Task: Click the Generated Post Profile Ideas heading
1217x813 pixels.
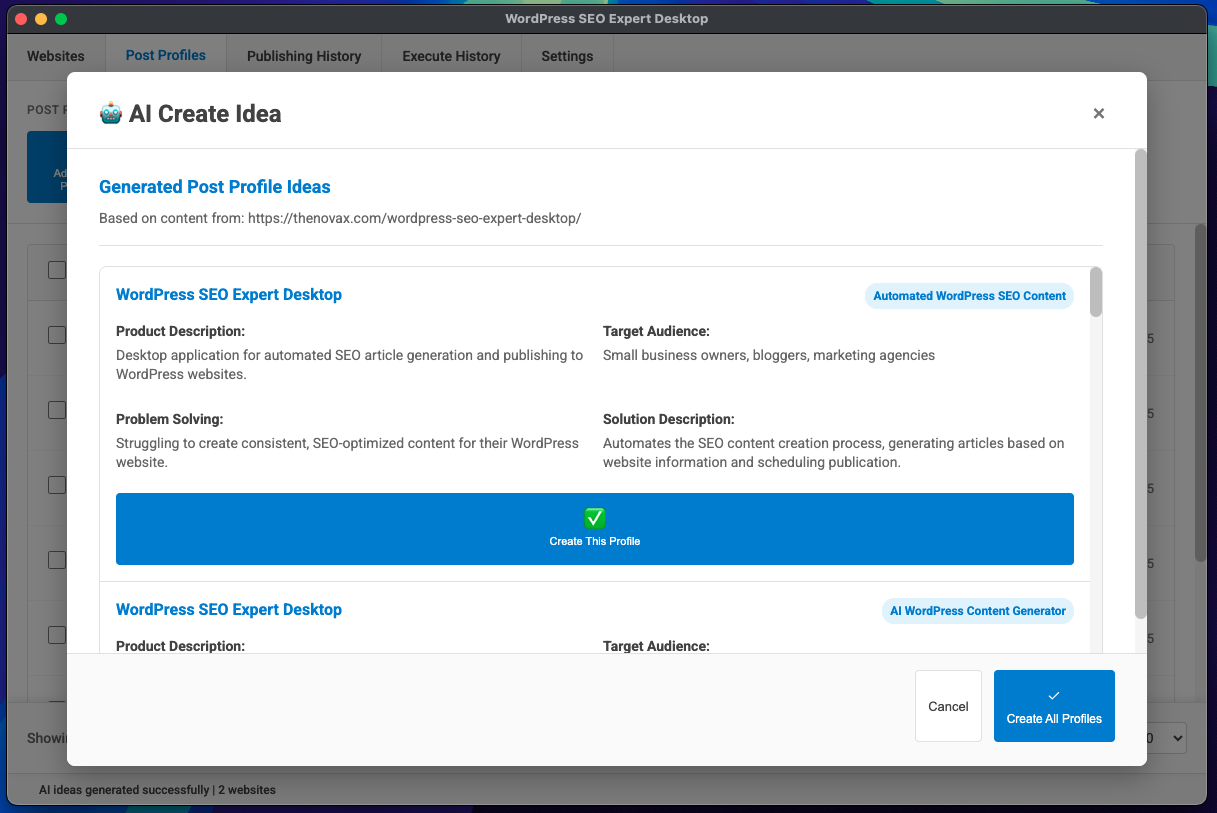Action: click(215, 187)
